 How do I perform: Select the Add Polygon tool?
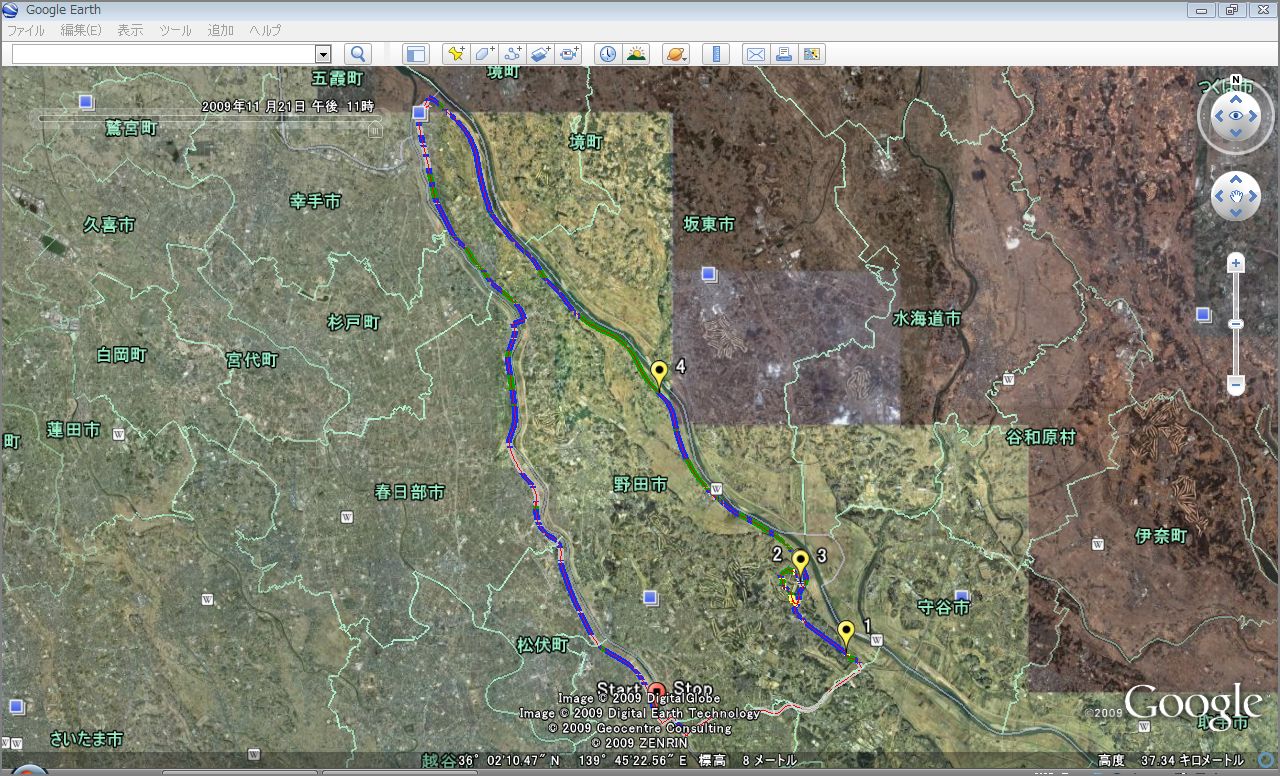pos(484,54)
